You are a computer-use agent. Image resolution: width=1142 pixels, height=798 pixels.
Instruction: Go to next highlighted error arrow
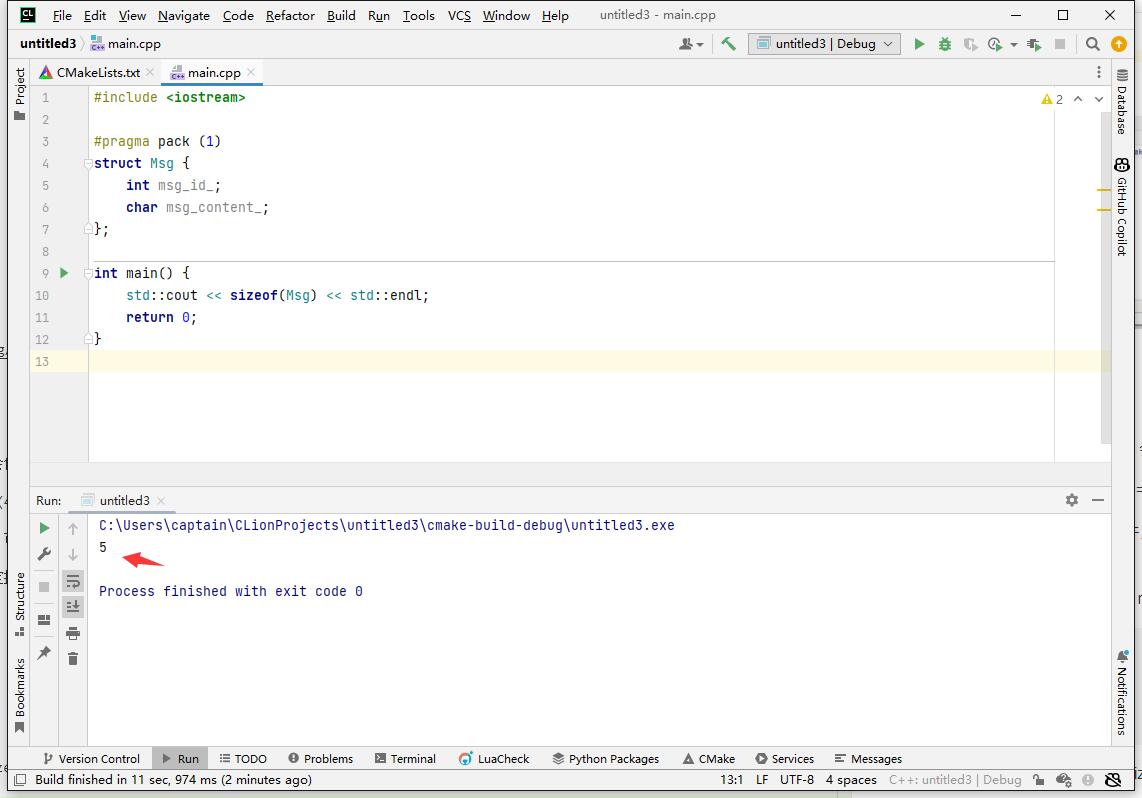[x=1098, y=99]
